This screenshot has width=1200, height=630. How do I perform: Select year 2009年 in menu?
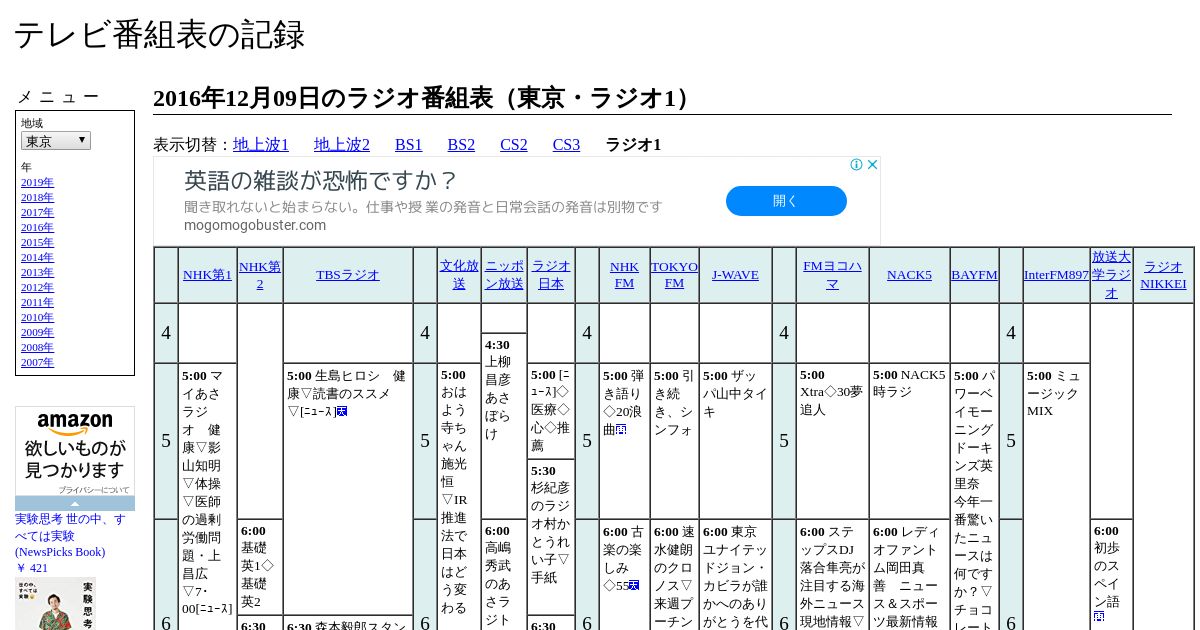(x=37, y=332)
